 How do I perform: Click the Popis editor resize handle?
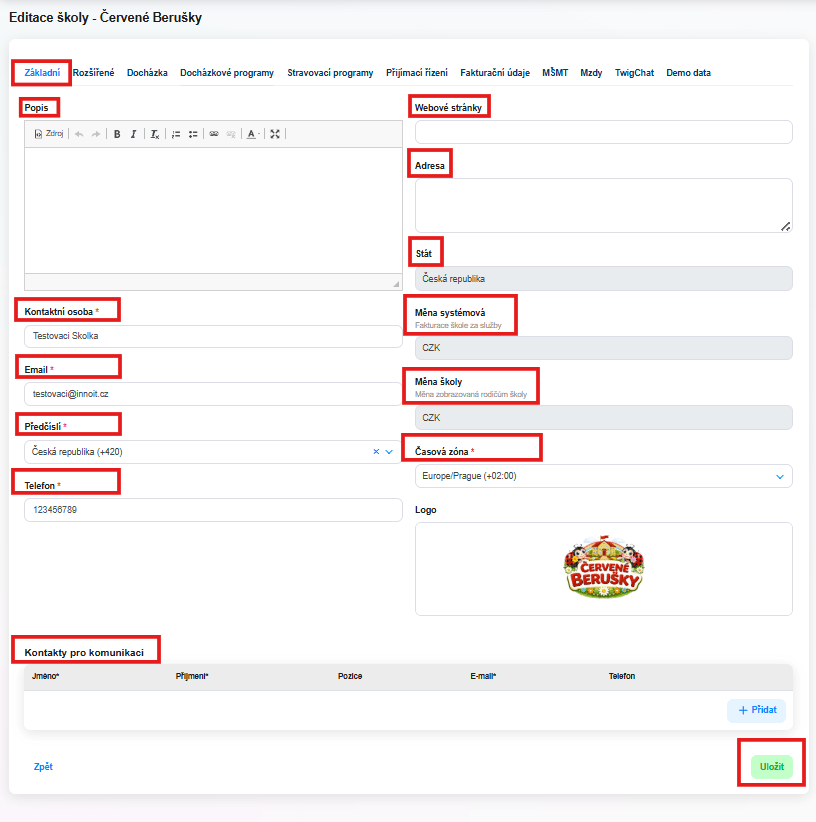coord(396,284)
